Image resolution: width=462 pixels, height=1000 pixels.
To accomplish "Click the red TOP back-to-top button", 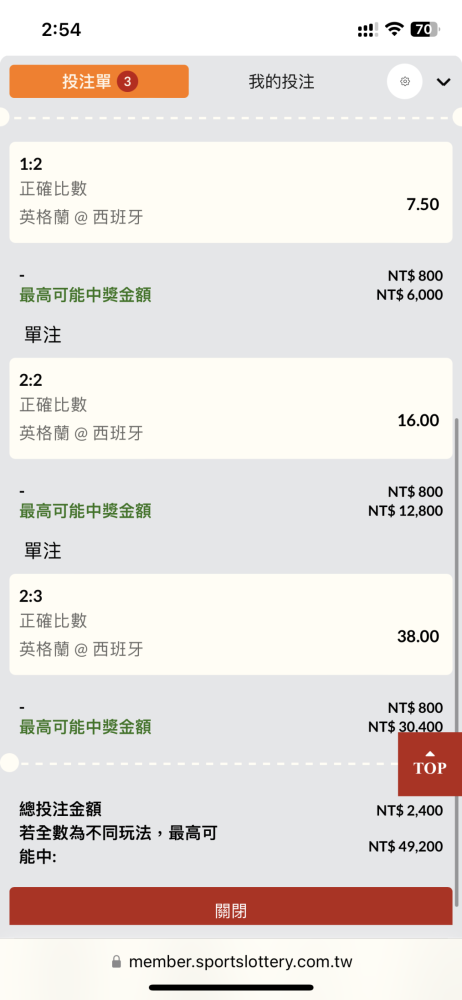I will [x=429, y=763].
